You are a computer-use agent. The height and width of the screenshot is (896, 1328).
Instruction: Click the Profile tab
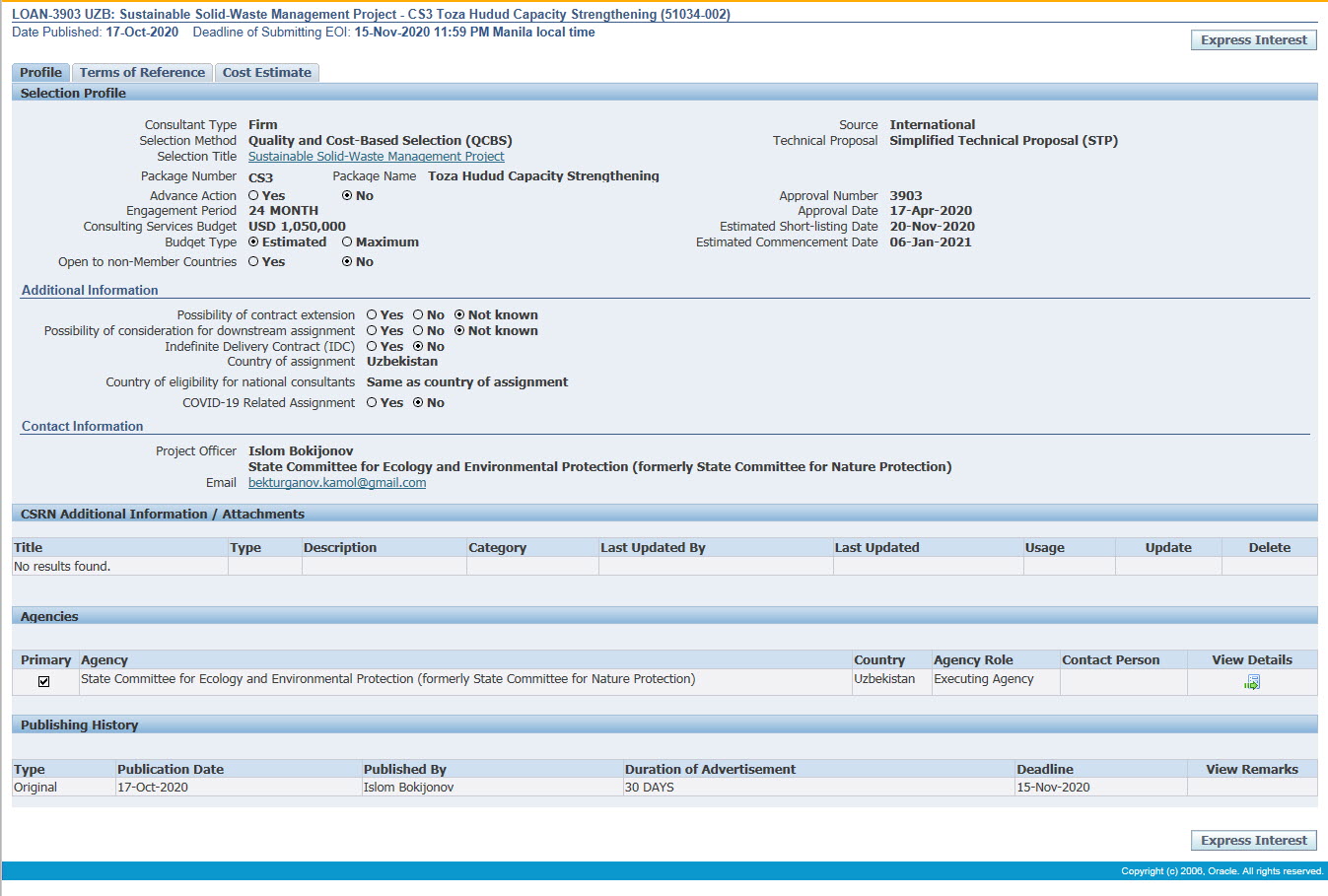pos(40,73)
